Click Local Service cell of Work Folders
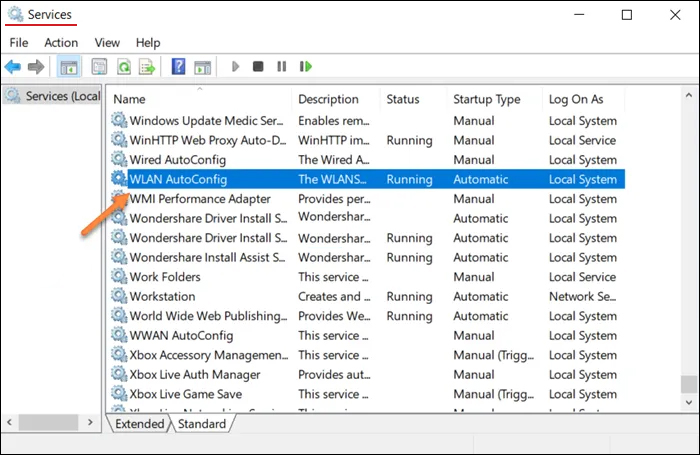The width and height of the screenshot is (700, 455). click(x=582, y=277)
